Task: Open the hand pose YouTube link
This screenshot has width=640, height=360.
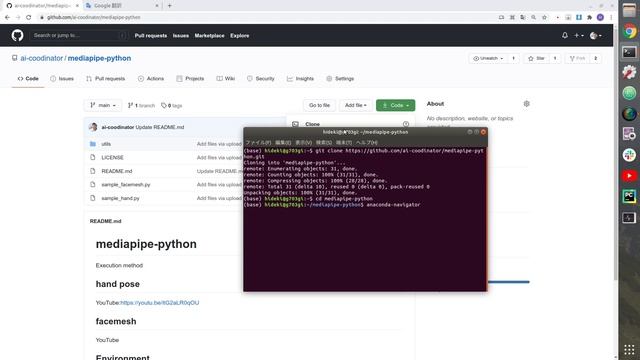Action: [x=160, y=302]
